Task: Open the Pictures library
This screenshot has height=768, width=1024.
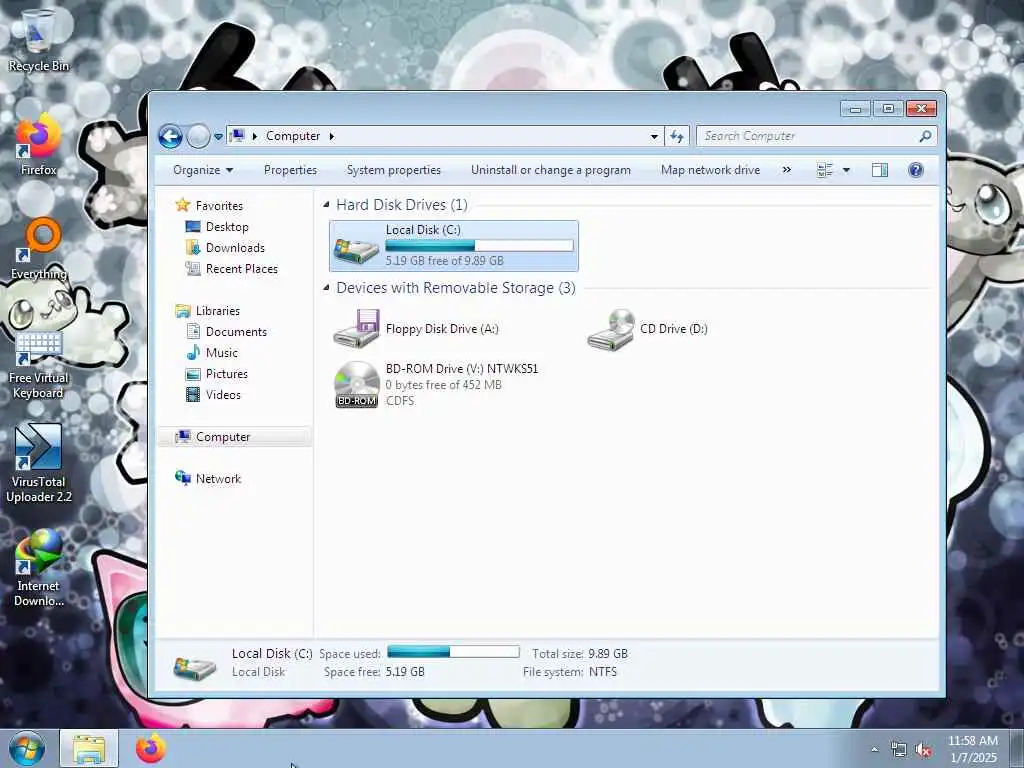Action: coord(226,374)
